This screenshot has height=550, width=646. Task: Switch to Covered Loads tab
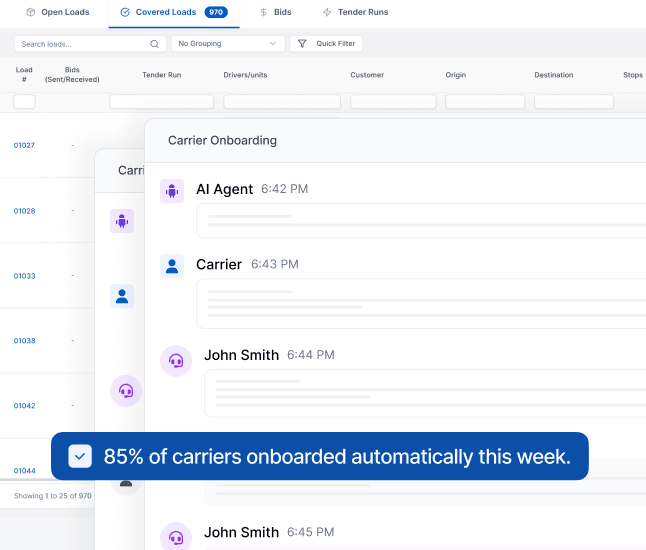click(174, 12)
